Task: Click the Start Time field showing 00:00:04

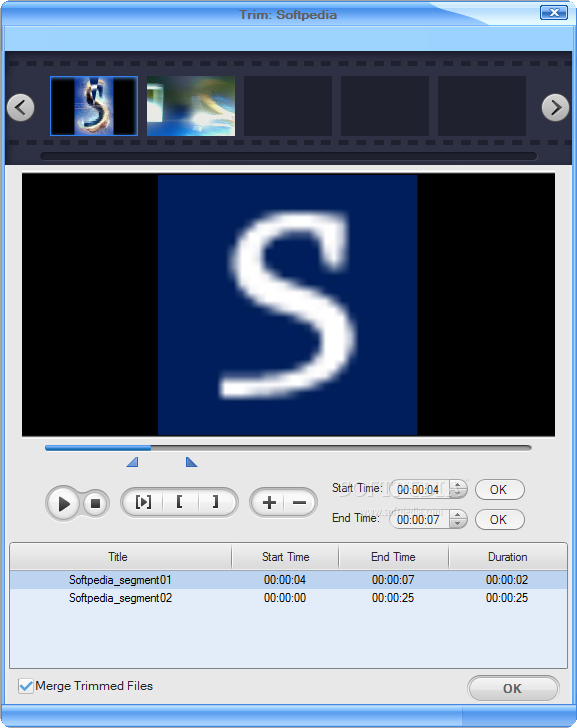Action: coord(420,489)
